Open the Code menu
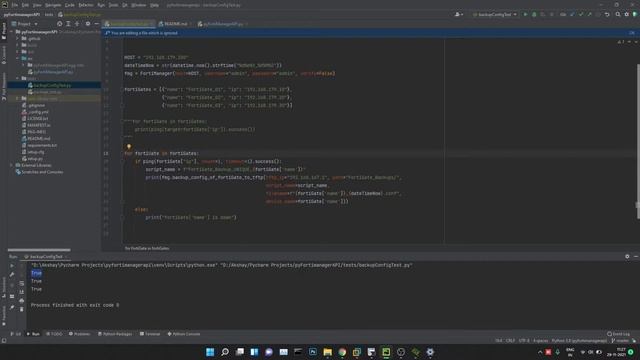This screenshot has height=360, width=640. 70,5
